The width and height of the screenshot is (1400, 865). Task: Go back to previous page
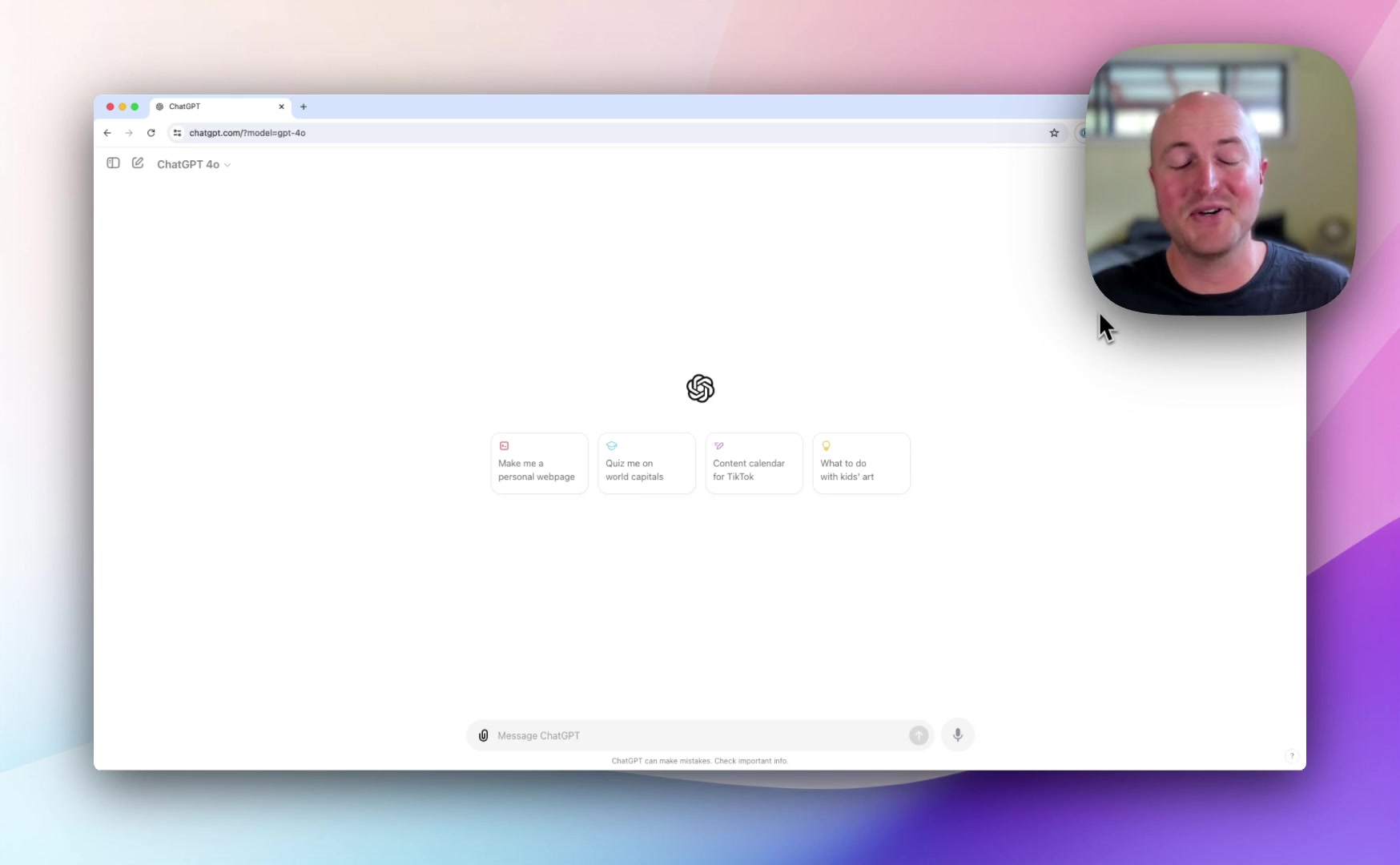click(107, 133)
